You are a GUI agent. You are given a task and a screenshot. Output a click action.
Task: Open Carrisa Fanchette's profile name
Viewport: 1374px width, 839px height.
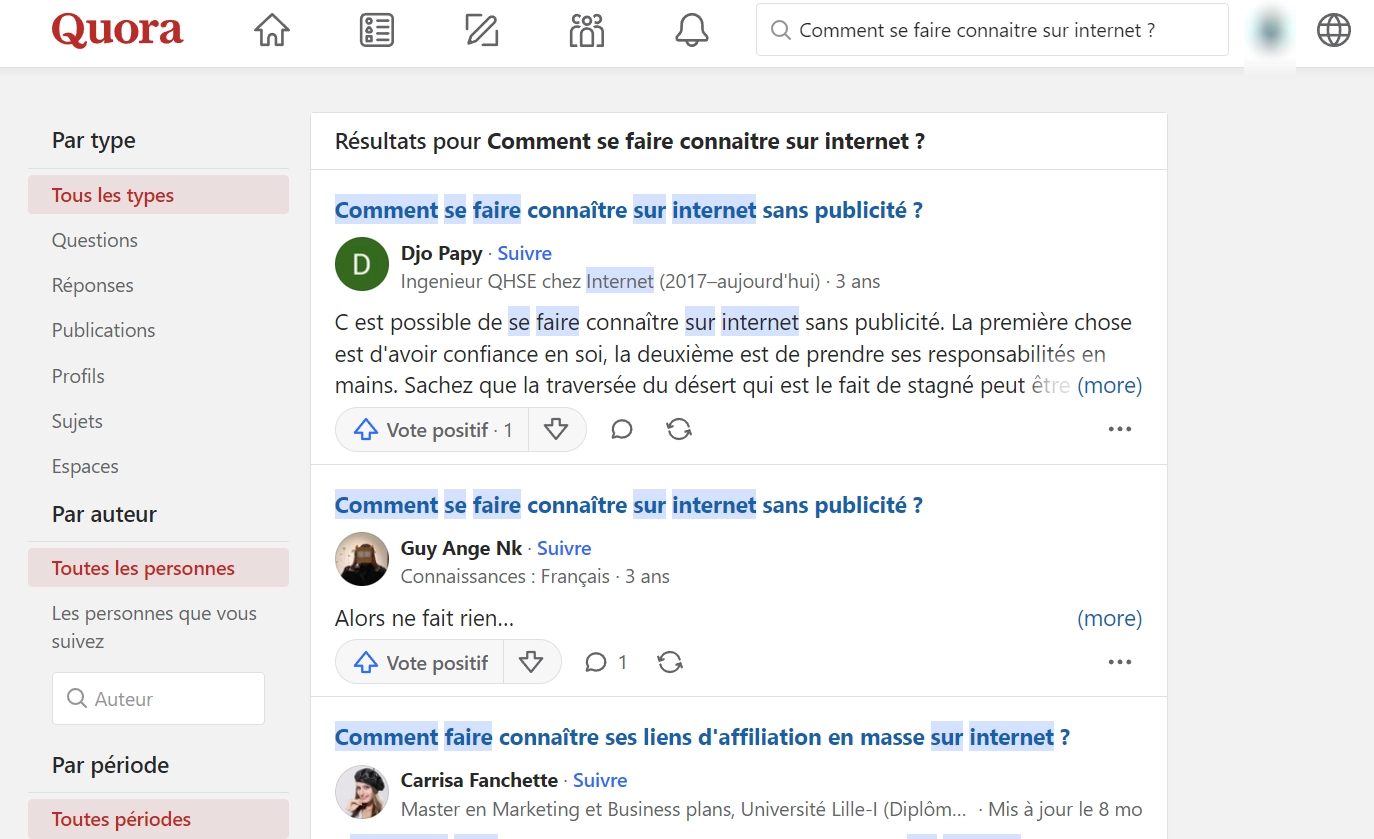tap(479, 780)
